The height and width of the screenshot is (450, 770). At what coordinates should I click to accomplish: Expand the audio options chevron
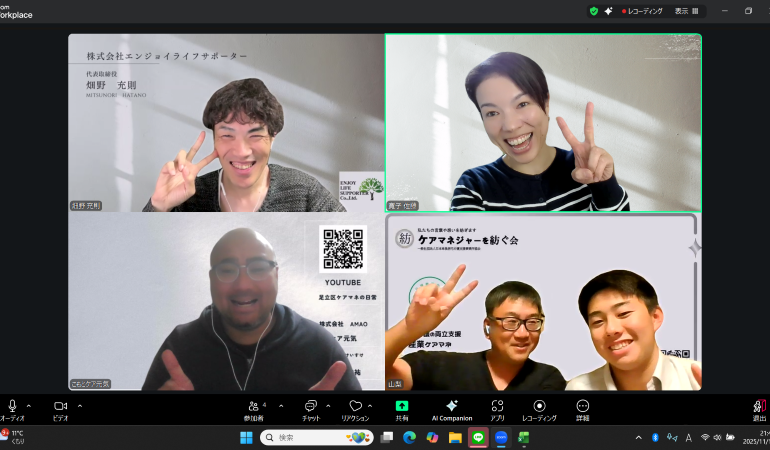coord(28,406)
